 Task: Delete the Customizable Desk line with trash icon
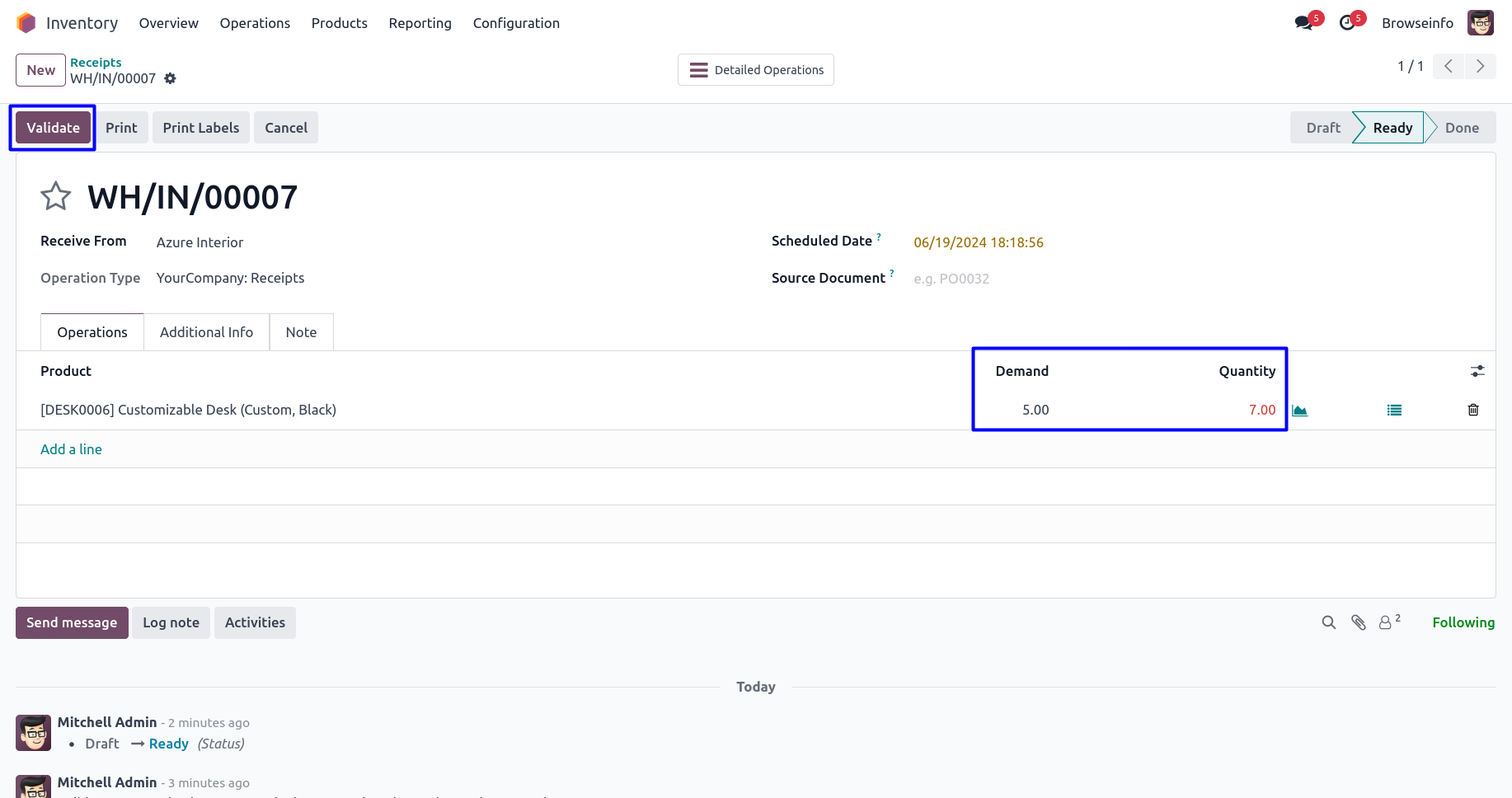[x=1473, y=411]
